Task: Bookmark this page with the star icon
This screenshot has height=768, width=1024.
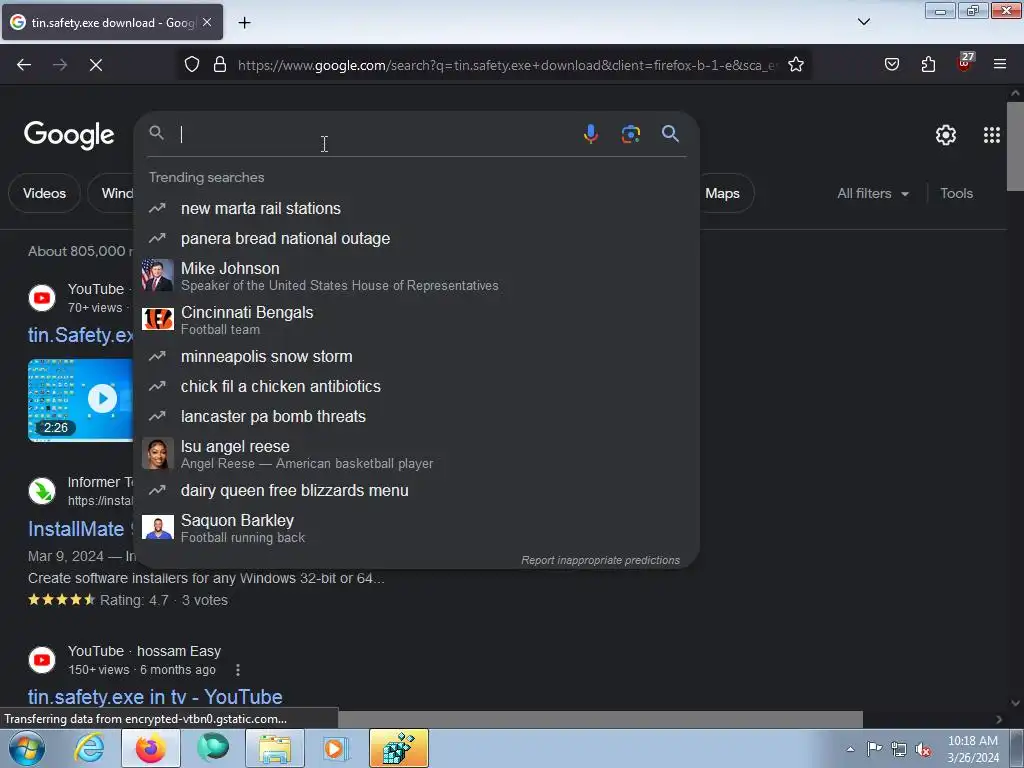Action: [795, 65]
